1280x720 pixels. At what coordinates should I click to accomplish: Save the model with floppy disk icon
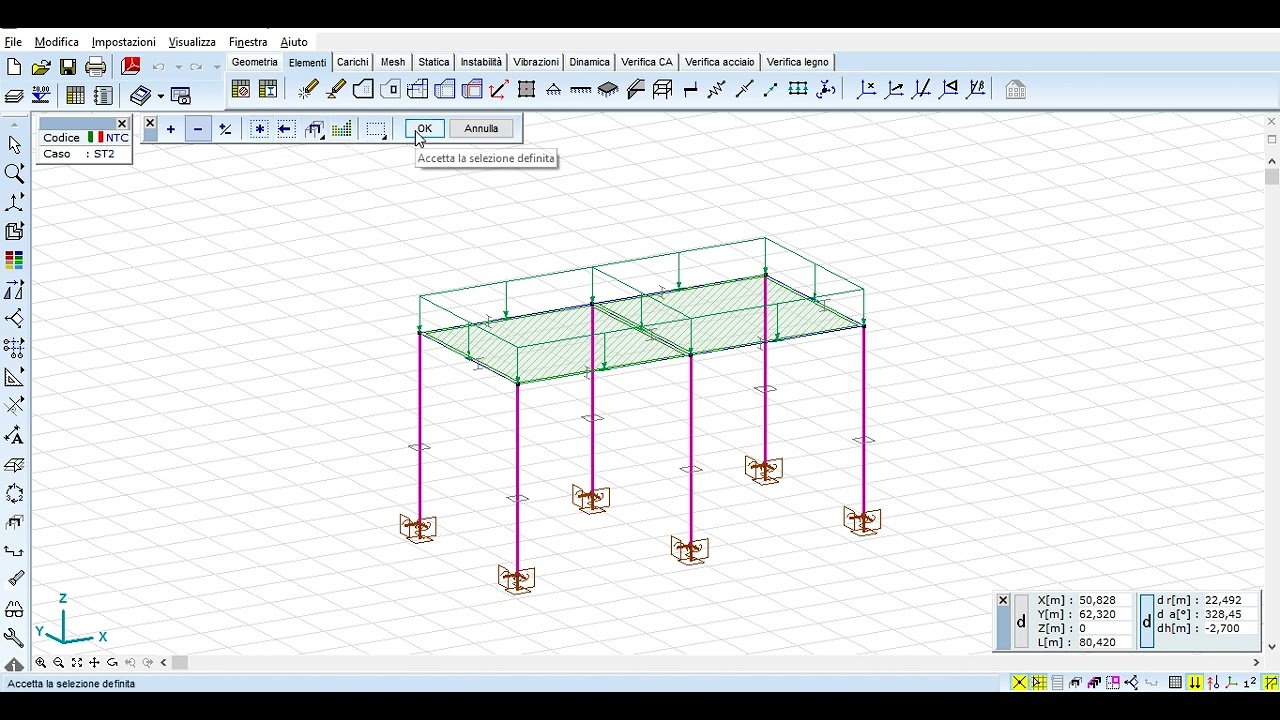point(68,67)
